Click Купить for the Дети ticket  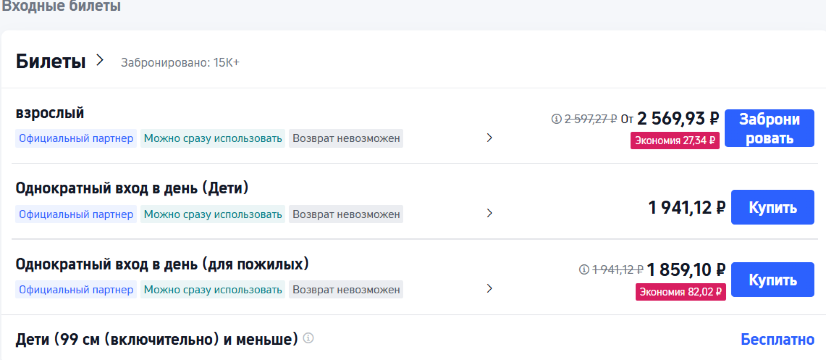pyautogui.click(x=773, y=208)
